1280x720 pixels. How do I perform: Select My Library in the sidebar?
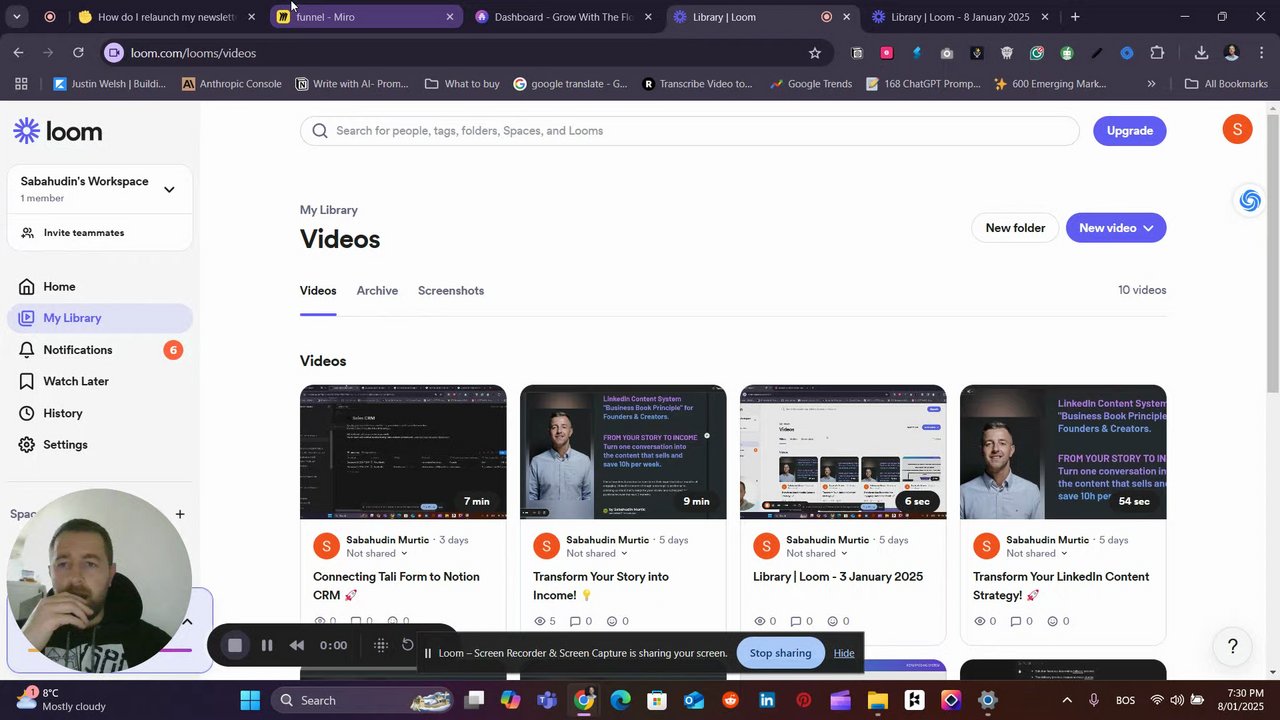coord(100,318)
